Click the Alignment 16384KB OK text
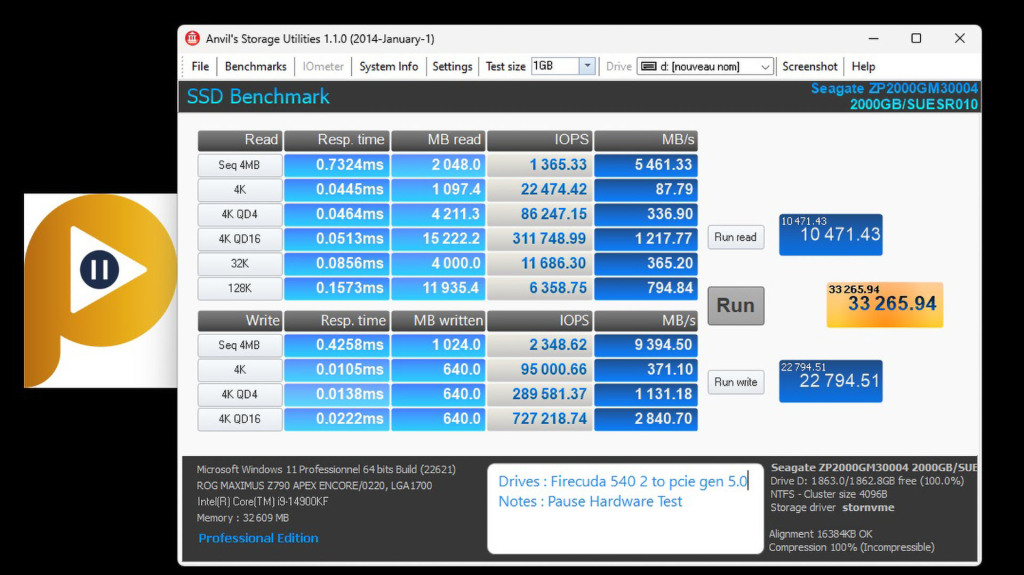 coord(821,534)
